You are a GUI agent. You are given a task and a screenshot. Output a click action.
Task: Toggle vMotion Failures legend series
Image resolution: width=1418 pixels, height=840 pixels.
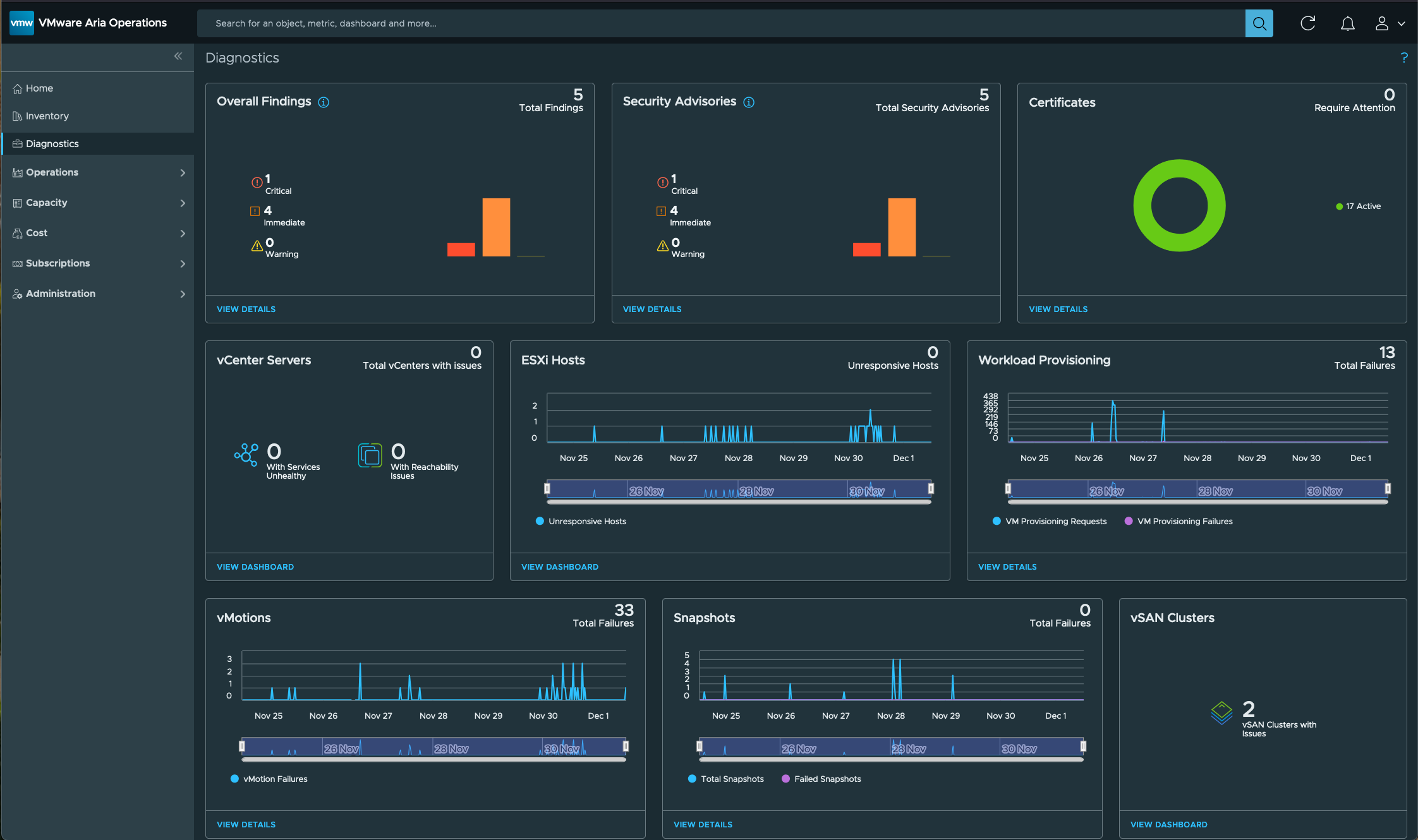pyautogui.click(x=269, y=779)
